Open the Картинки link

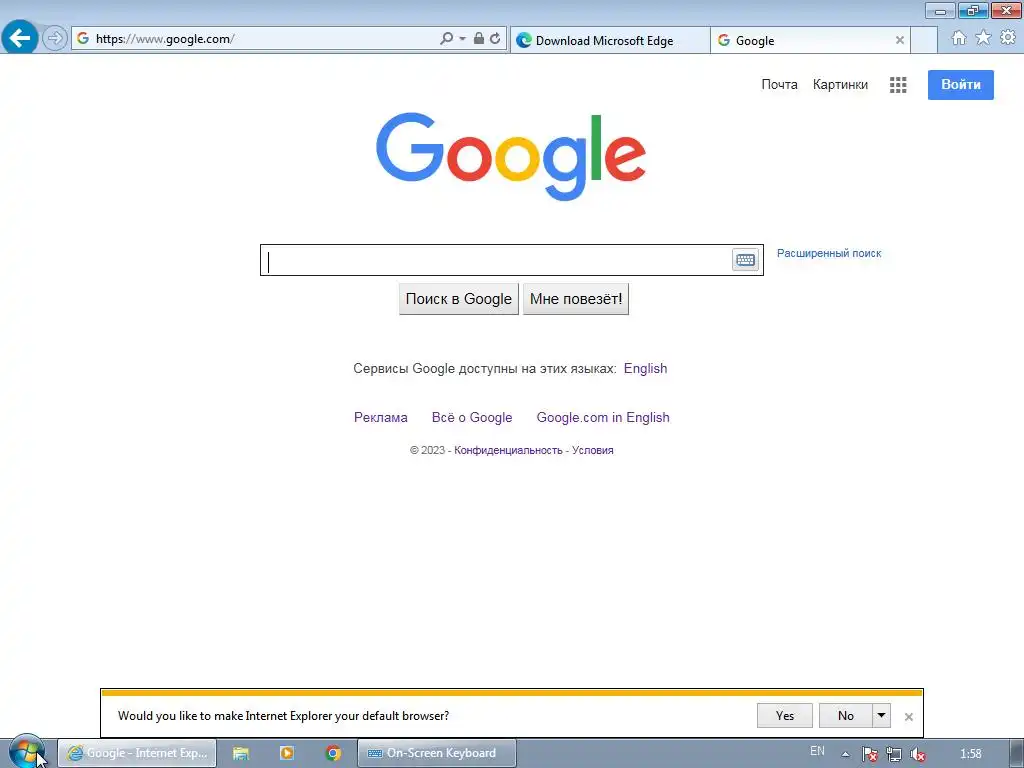coord(840,84)
